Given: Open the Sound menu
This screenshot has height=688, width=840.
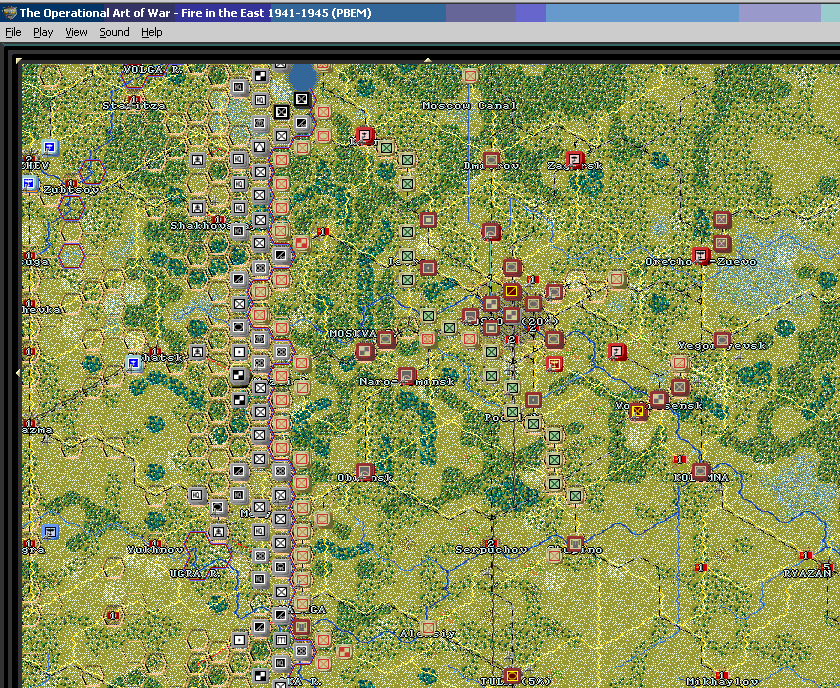Looking at the screenshot, I should [114, 32].
